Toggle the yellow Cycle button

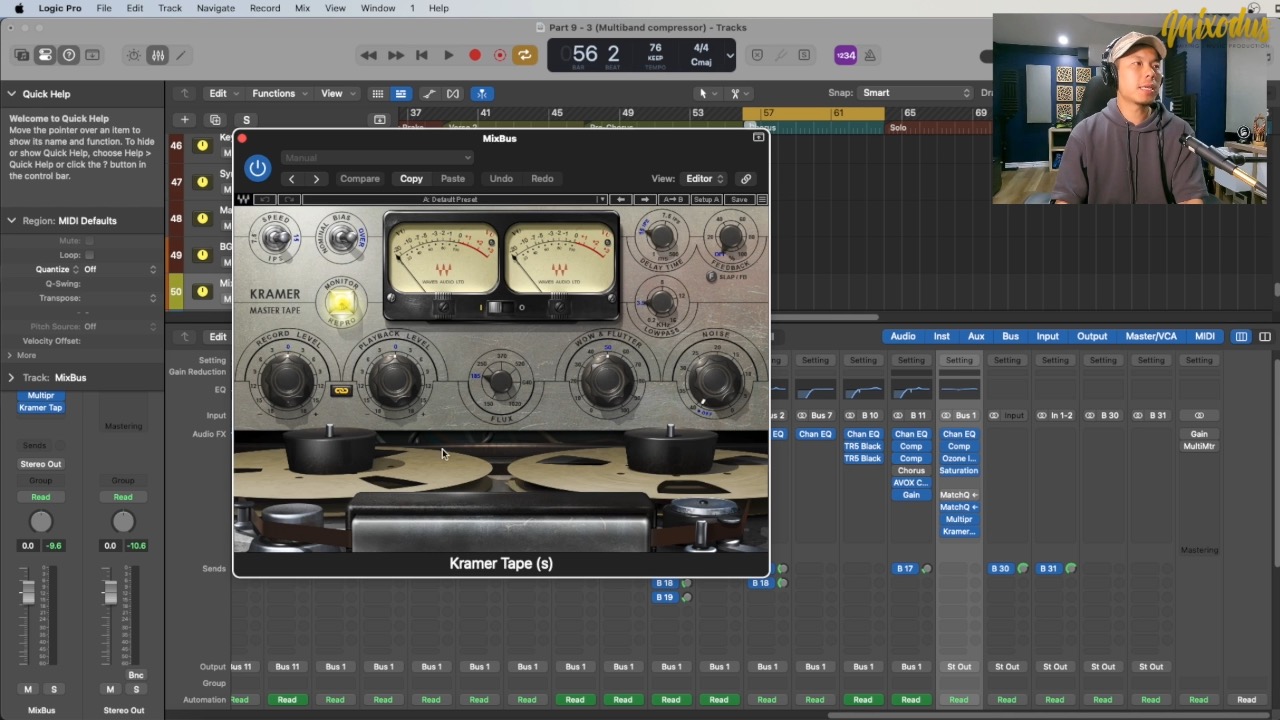525,55
